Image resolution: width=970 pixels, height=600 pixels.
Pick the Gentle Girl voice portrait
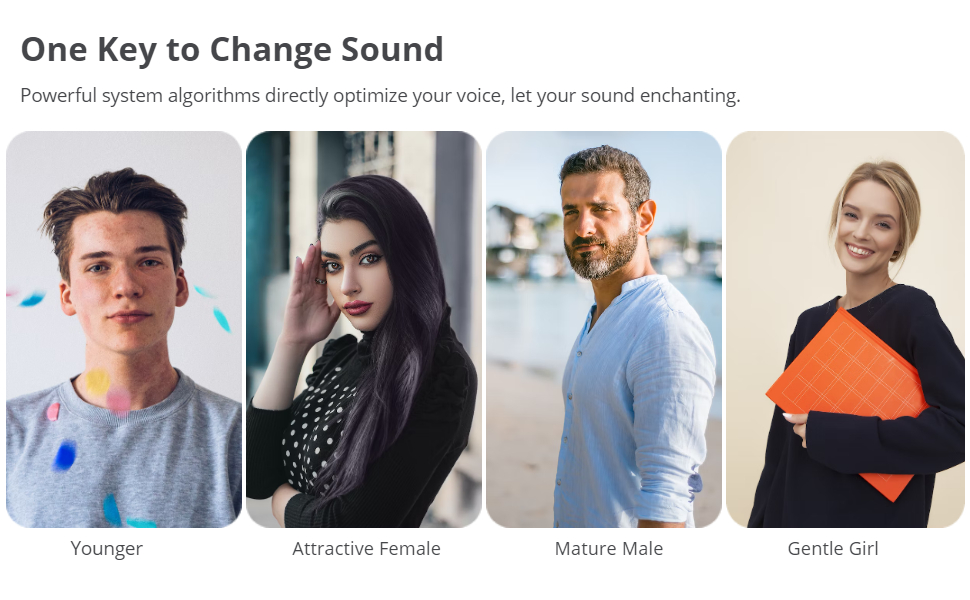tap(845, 329)
